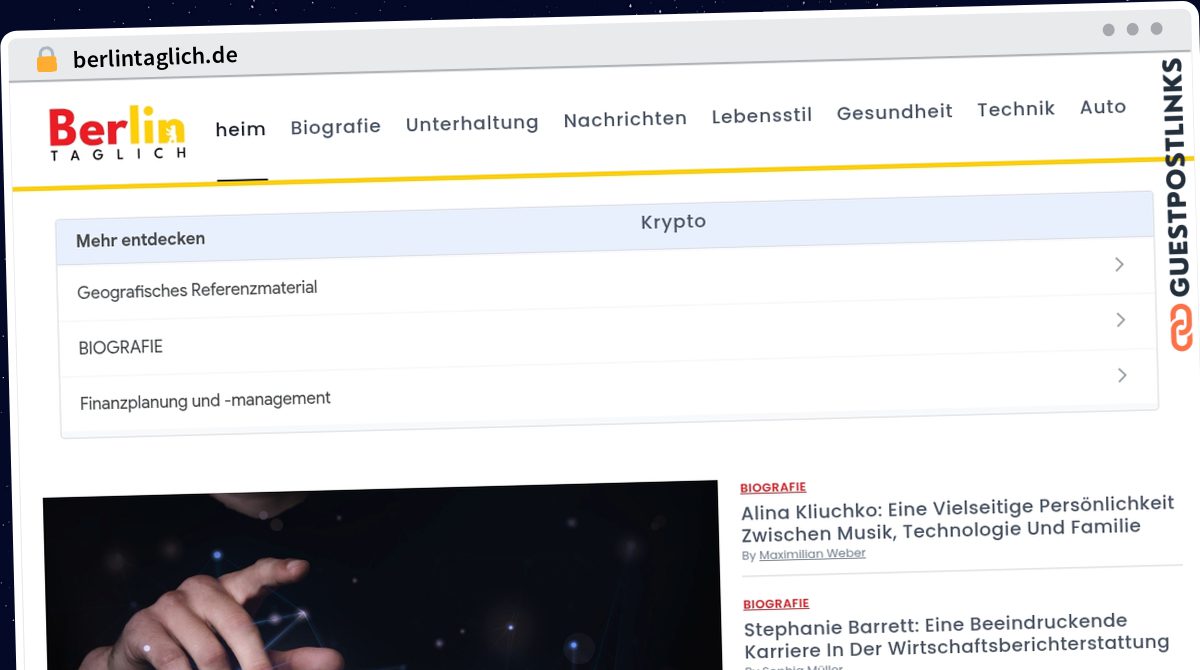Click the Krypto link

pos(673,222)
